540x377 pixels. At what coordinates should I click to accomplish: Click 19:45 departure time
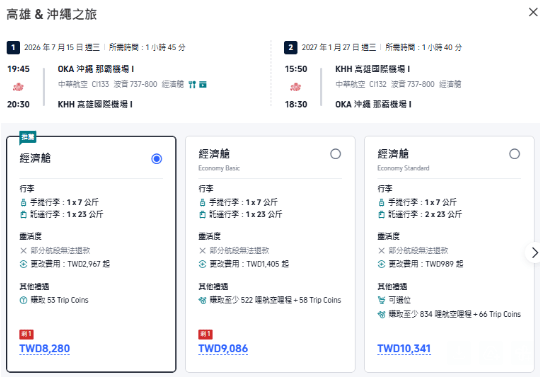click(x=18, y=69)
